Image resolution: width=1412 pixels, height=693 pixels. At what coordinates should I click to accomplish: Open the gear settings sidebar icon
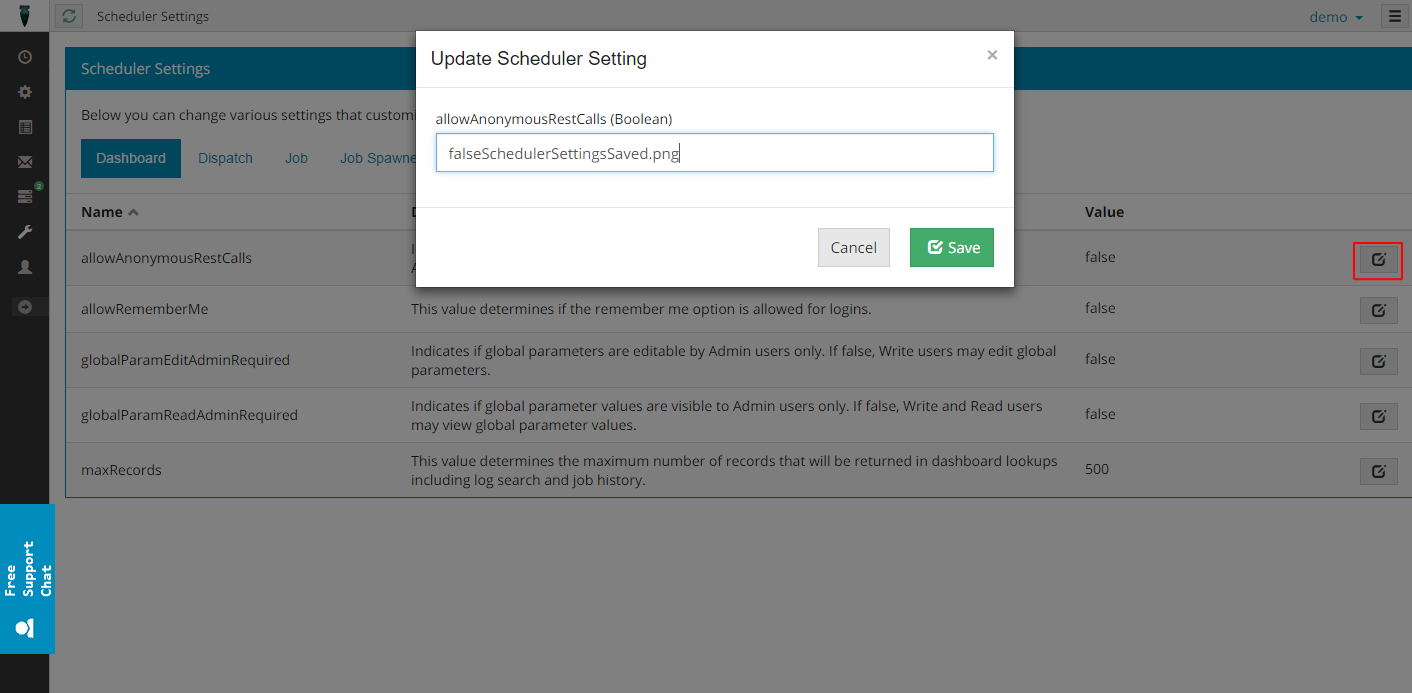click(25, 92)
